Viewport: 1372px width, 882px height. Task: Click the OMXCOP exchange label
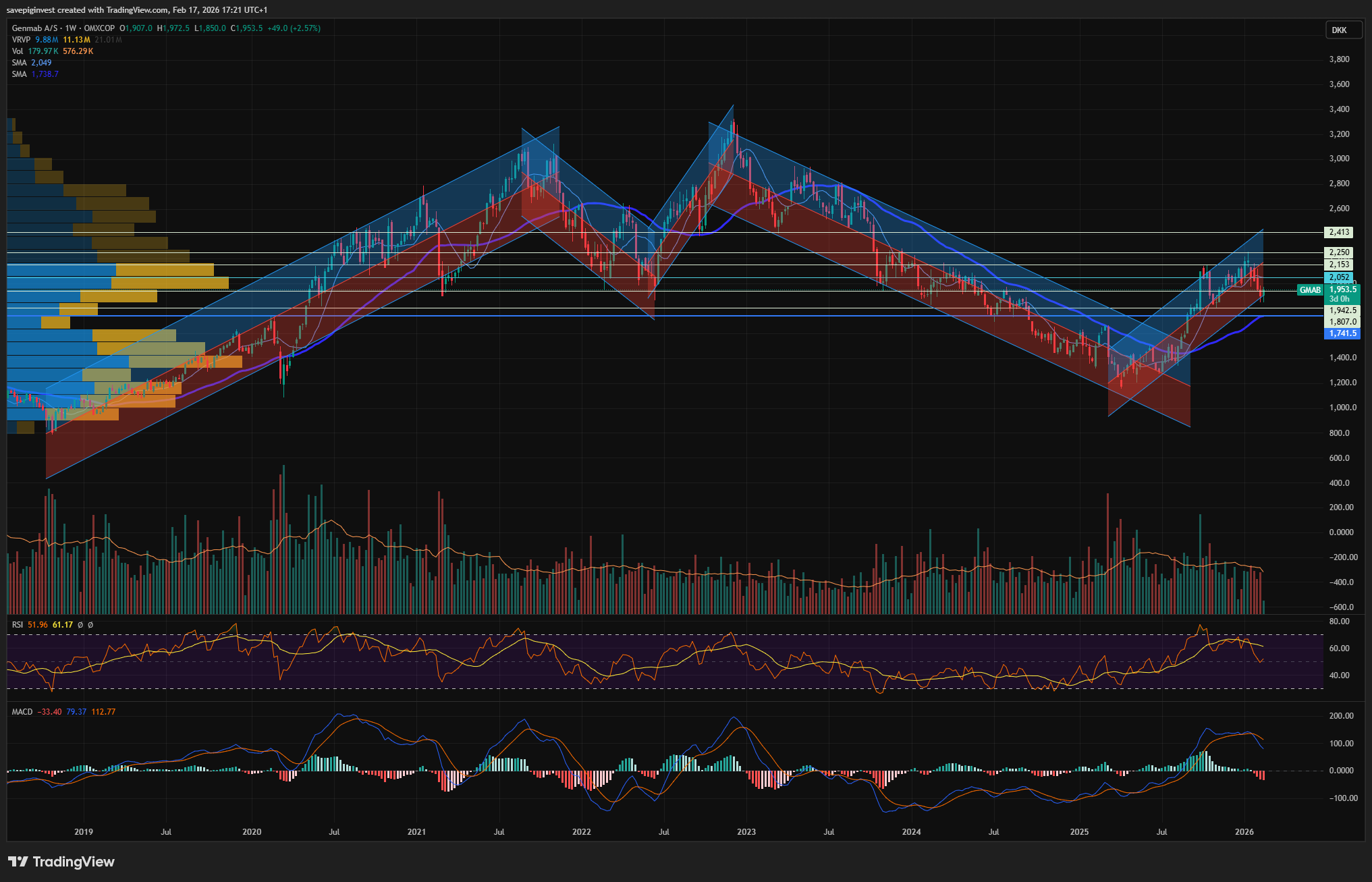(x=99, y=28)
